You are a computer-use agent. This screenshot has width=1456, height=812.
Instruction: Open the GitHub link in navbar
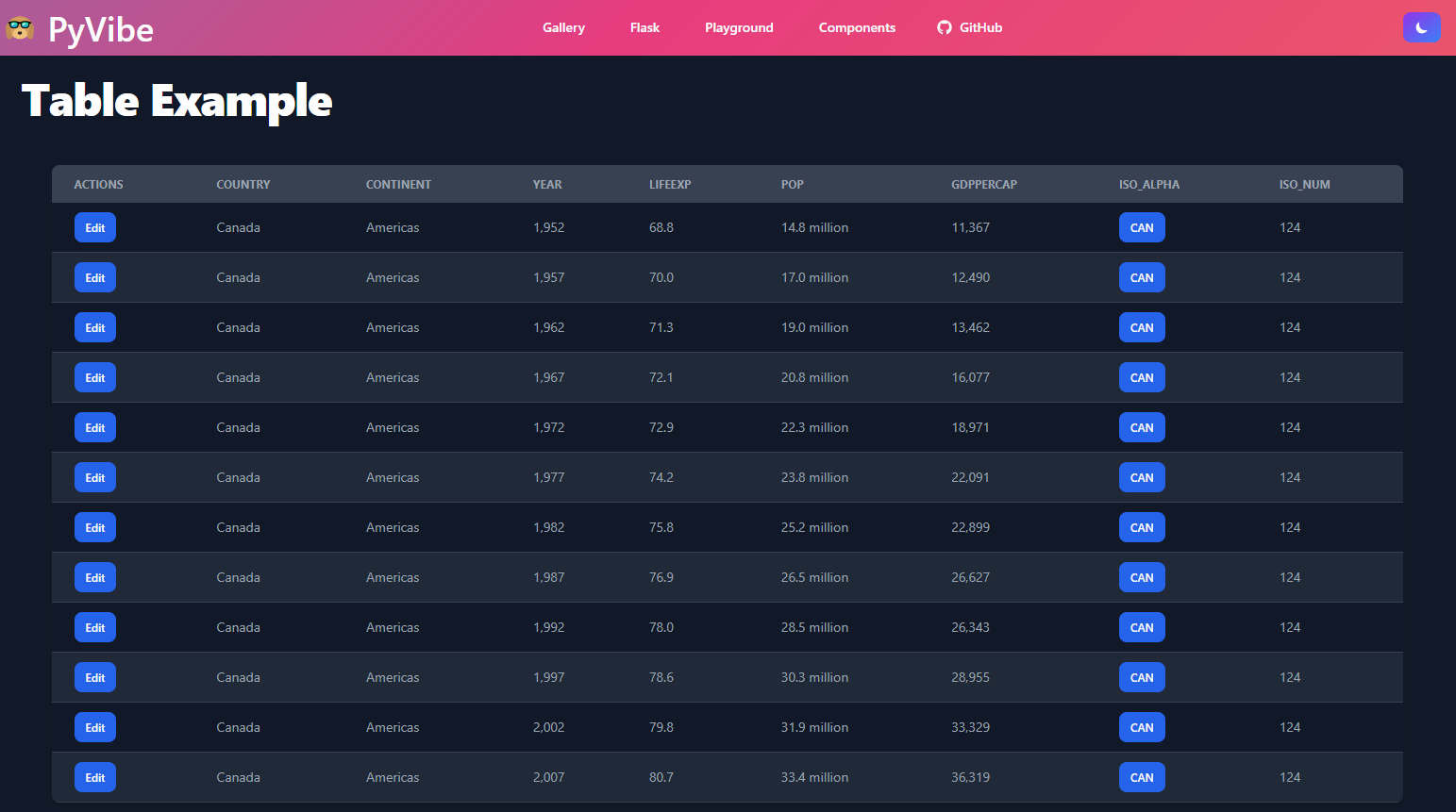pyautogui.click(x=970, y=27)
